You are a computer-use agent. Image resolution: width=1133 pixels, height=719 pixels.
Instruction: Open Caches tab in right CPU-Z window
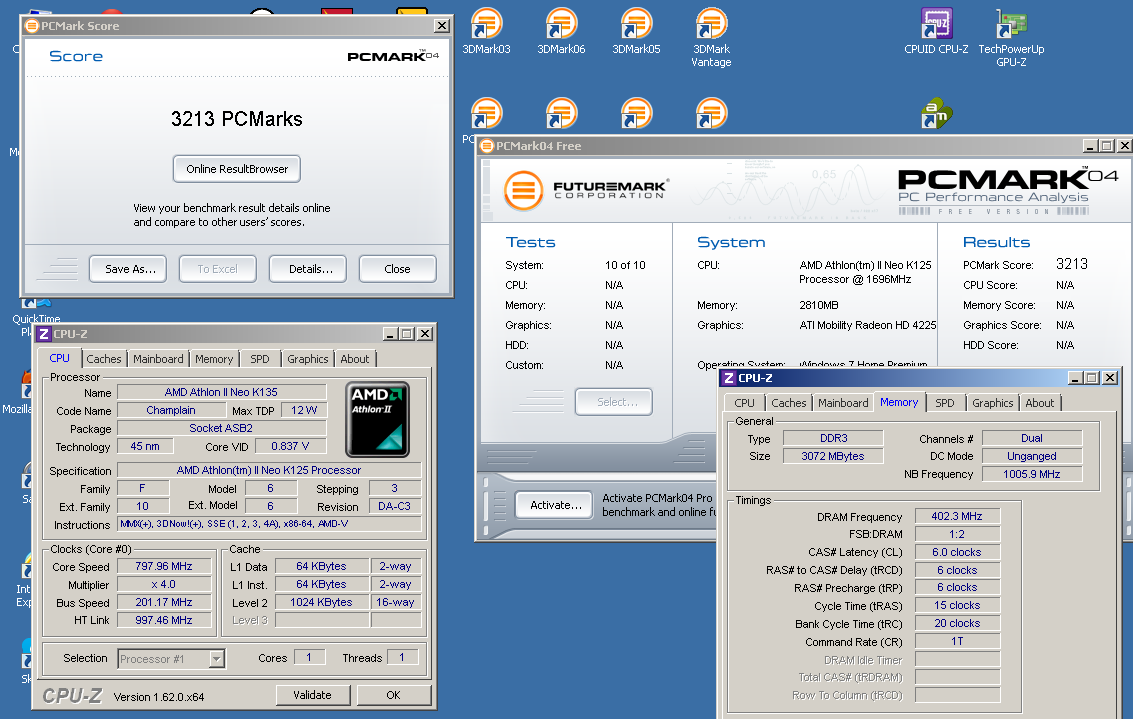(x=788, y=403)
